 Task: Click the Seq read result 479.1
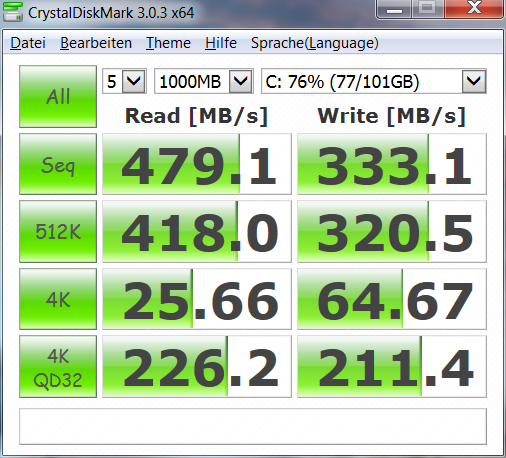[x=197, y=164]
